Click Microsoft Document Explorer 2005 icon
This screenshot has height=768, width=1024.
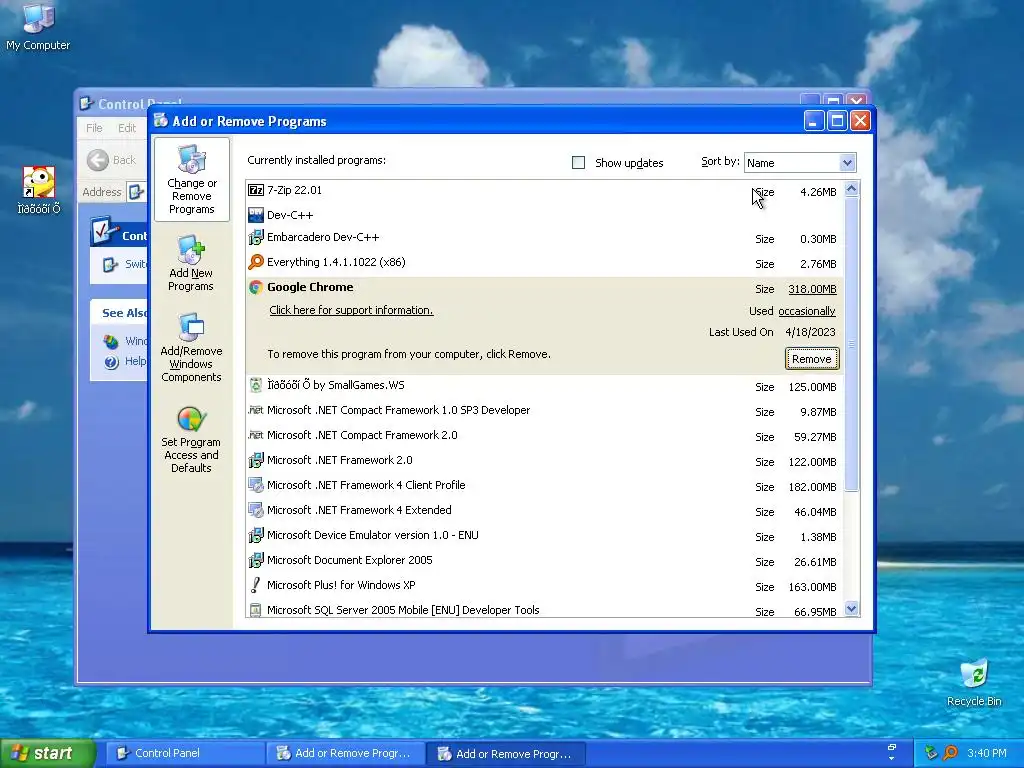(x=256, y=560)
